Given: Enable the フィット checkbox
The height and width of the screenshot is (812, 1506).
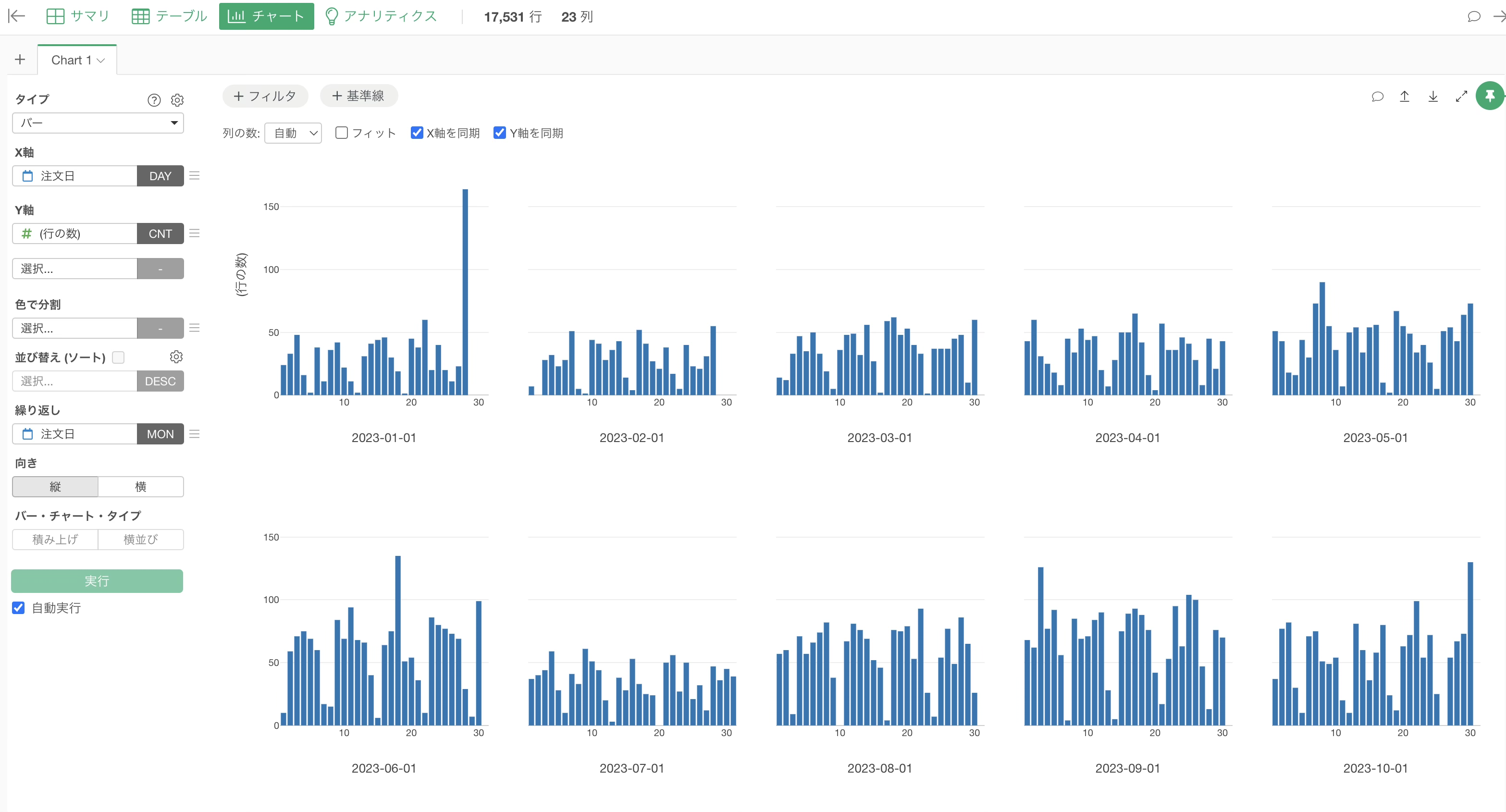Looking at the screenshot, I should 342,133.
